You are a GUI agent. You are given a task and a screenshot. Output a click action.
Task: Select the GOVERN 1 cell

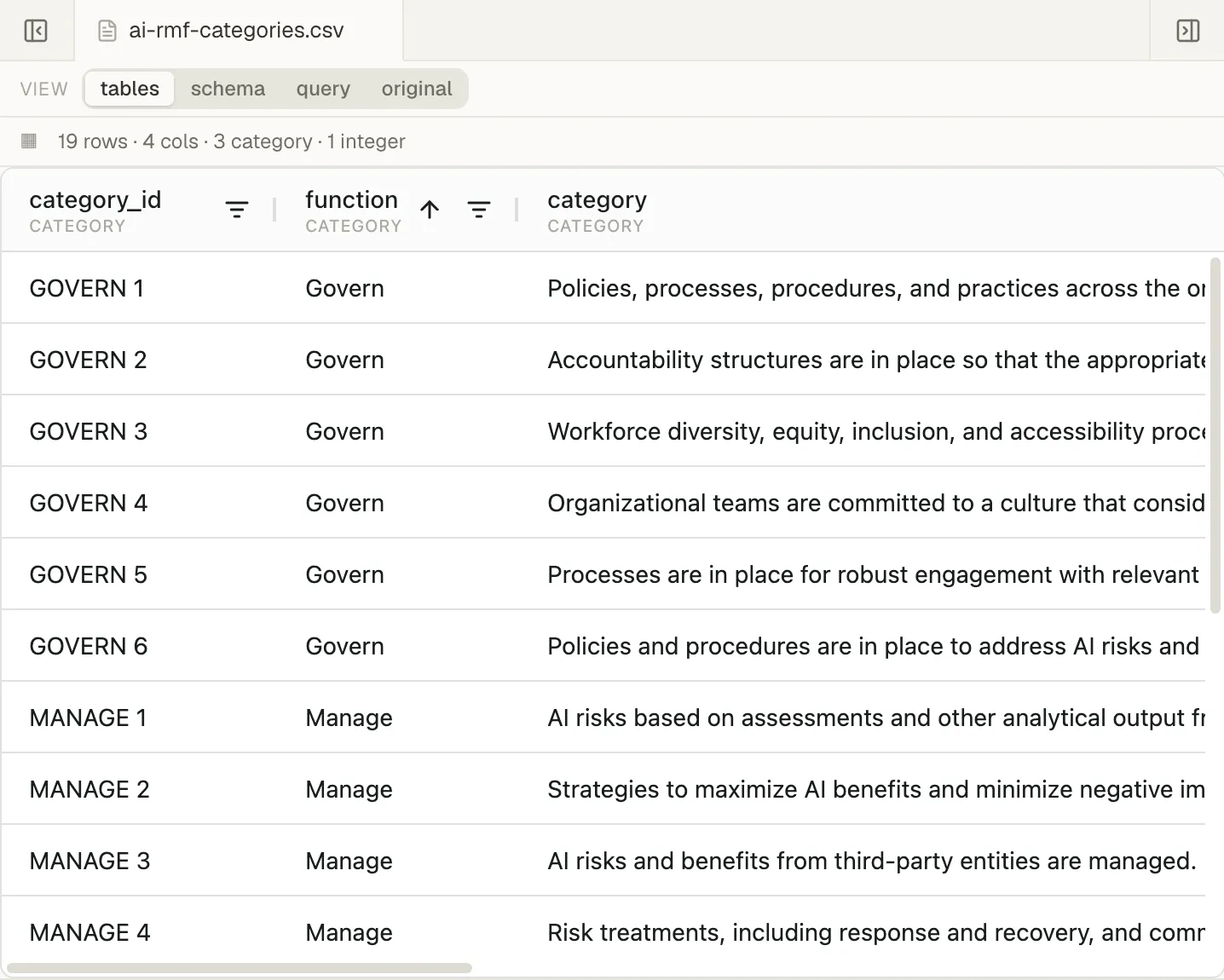tap(138, 288)
